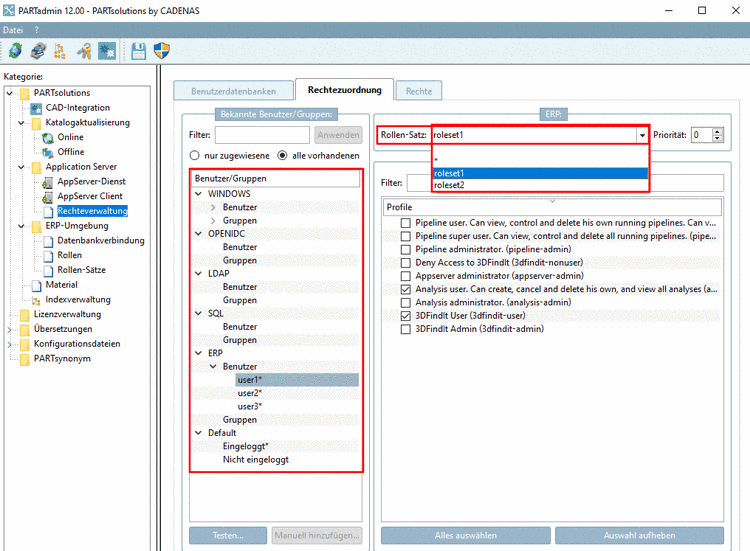
Task: Click the PARTsynonym folder icon
Action: pyautogui.click(x=25, y=359)
